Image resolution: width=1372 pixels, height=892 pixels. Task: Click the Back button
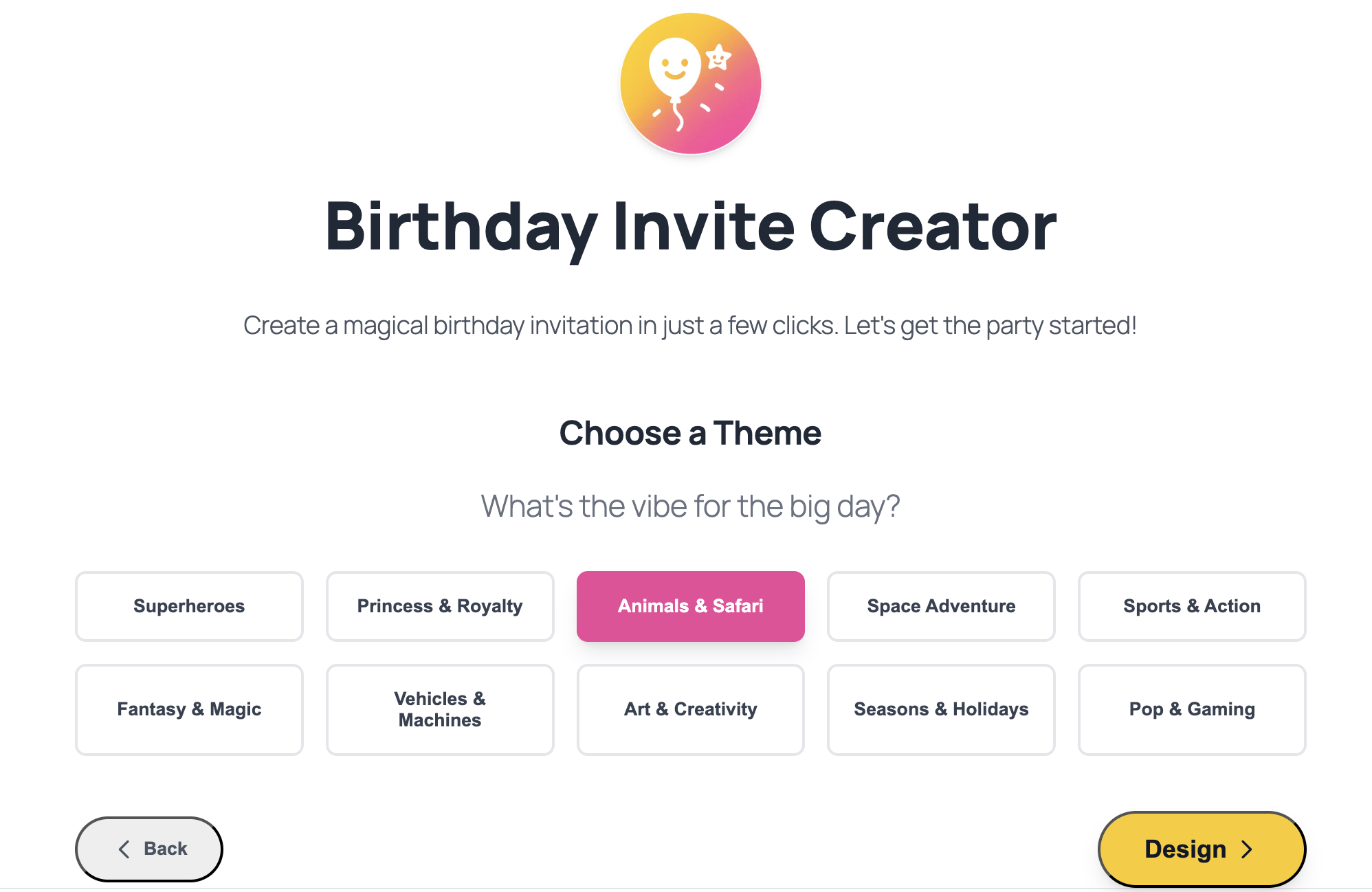tap(148, 849)
